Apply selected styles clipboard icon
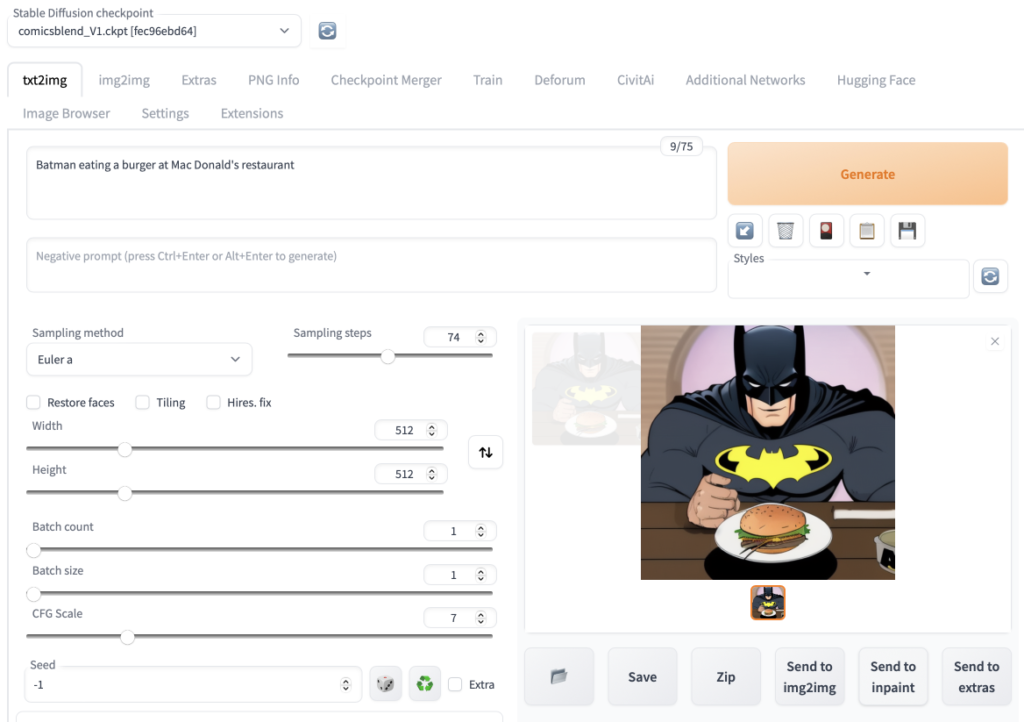 coord(867,230)
